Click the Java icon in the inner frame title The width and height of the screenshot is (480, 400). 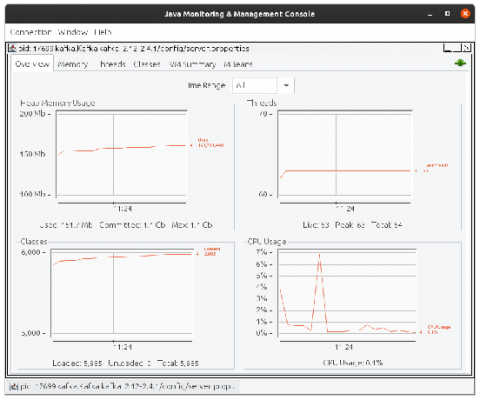pyautogui.click(x=13, y=48)
